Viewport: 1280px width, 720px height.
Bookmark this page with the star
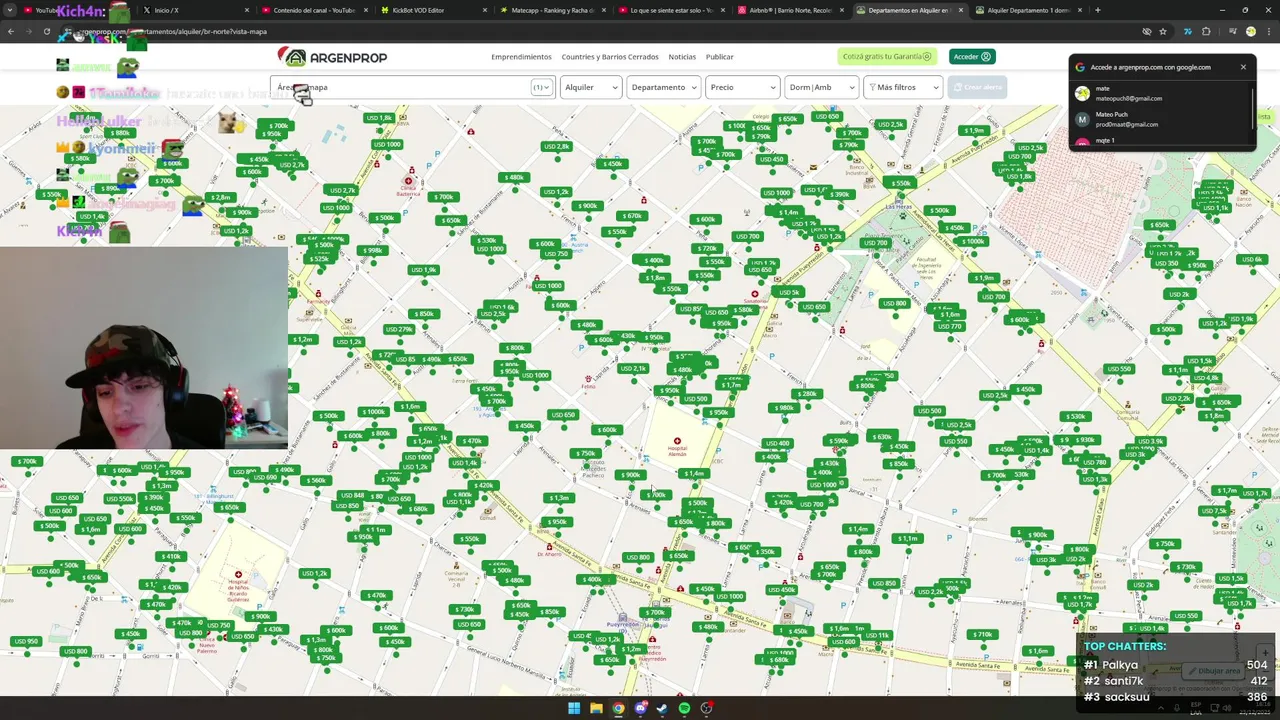tap(1162, 32)
